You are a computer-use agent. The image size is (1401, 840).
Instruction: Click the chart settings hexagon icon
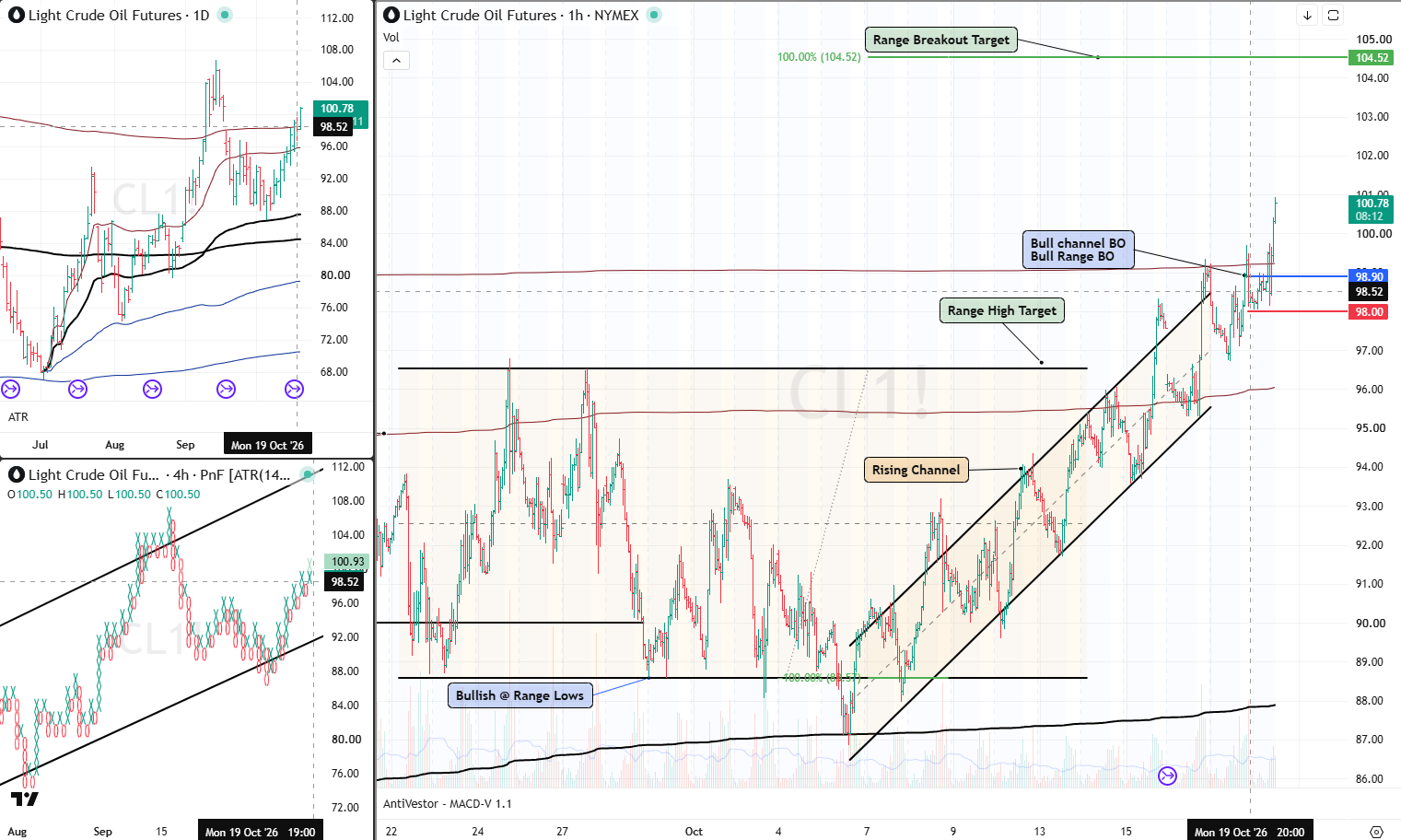[x=1376, y=832]
